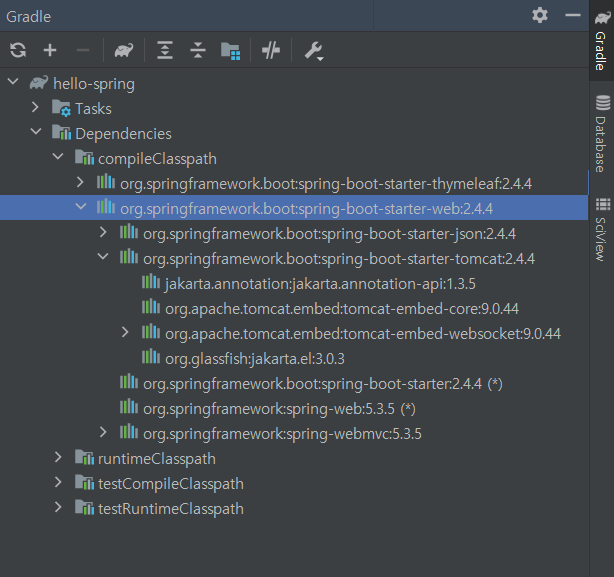Expand the testRuntimeClasspath node
Screen dimensions: 614x577
(58, 507)
